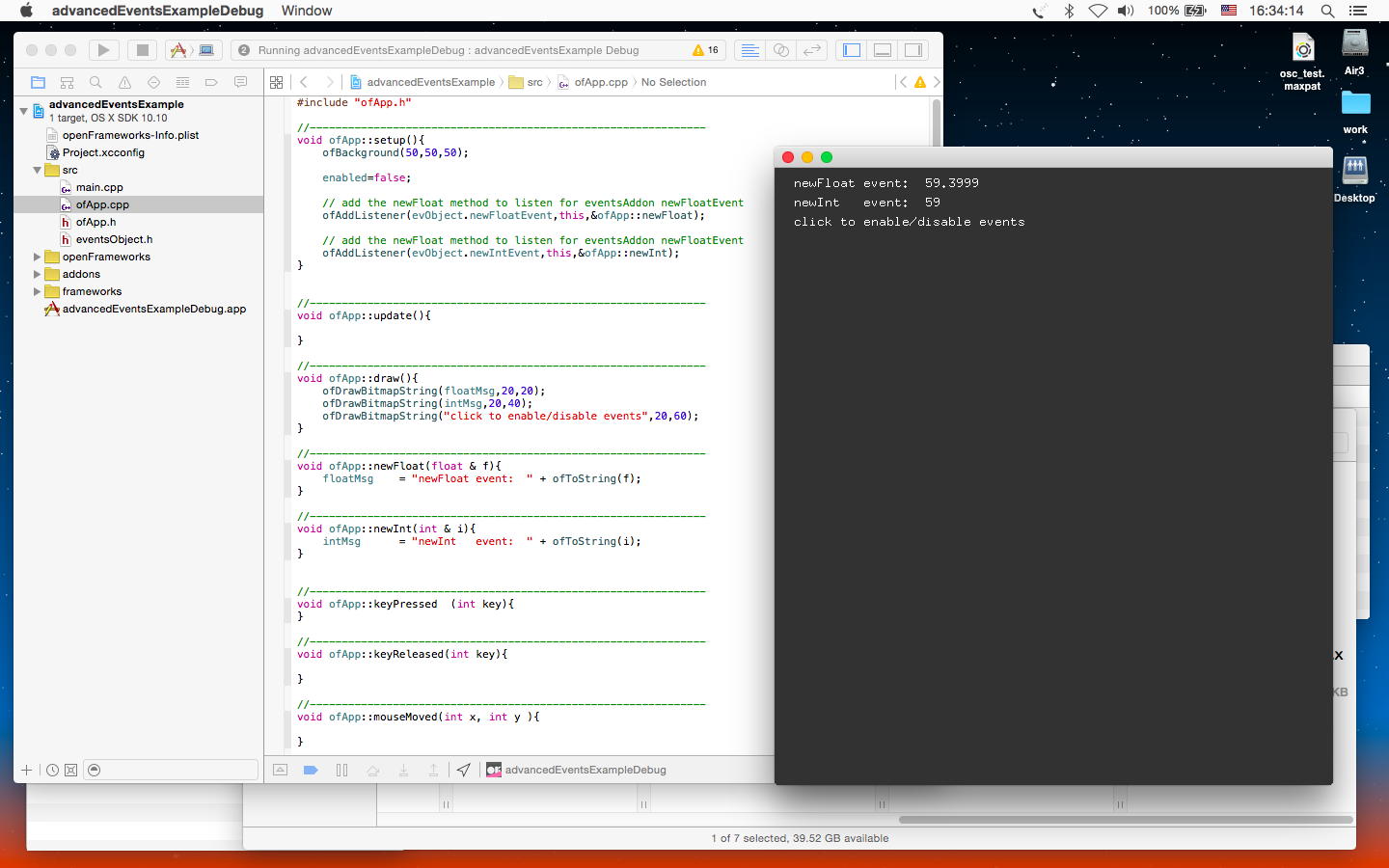Toggle the Debug area visibility
1389x868 pixels.
click(882, 50)
